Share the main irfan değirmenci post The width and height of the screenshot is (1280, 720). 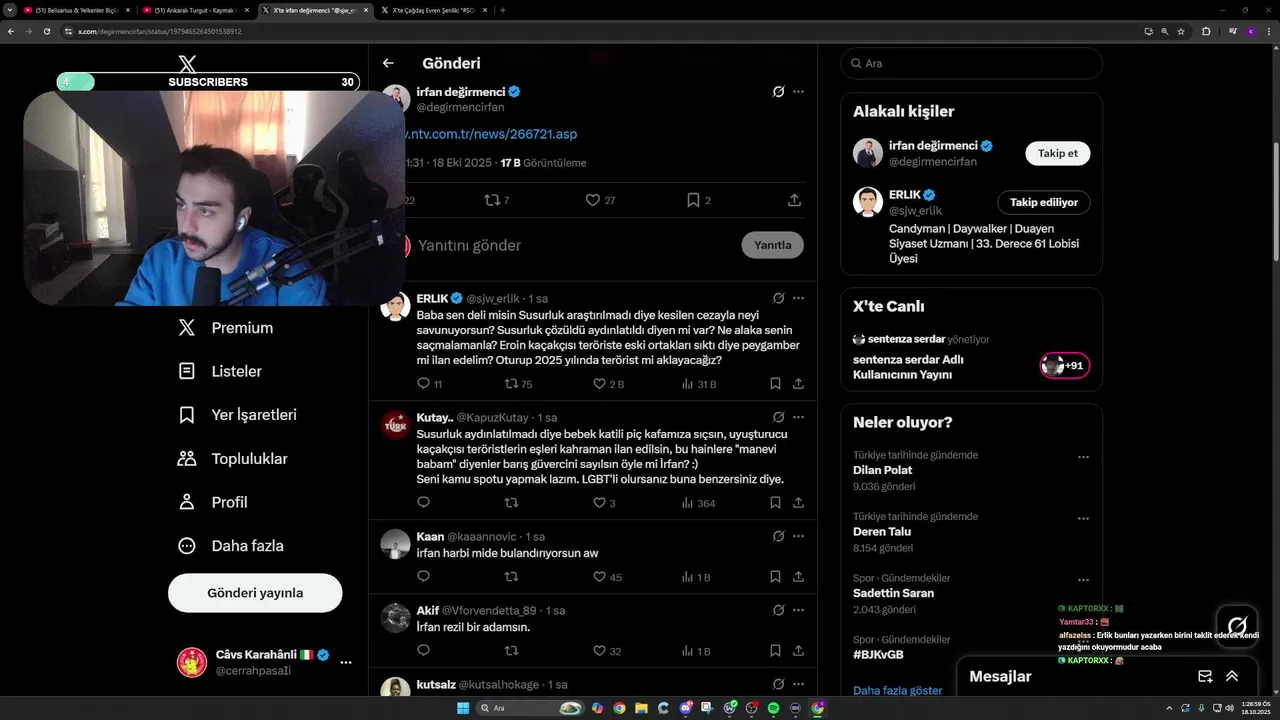794,200
